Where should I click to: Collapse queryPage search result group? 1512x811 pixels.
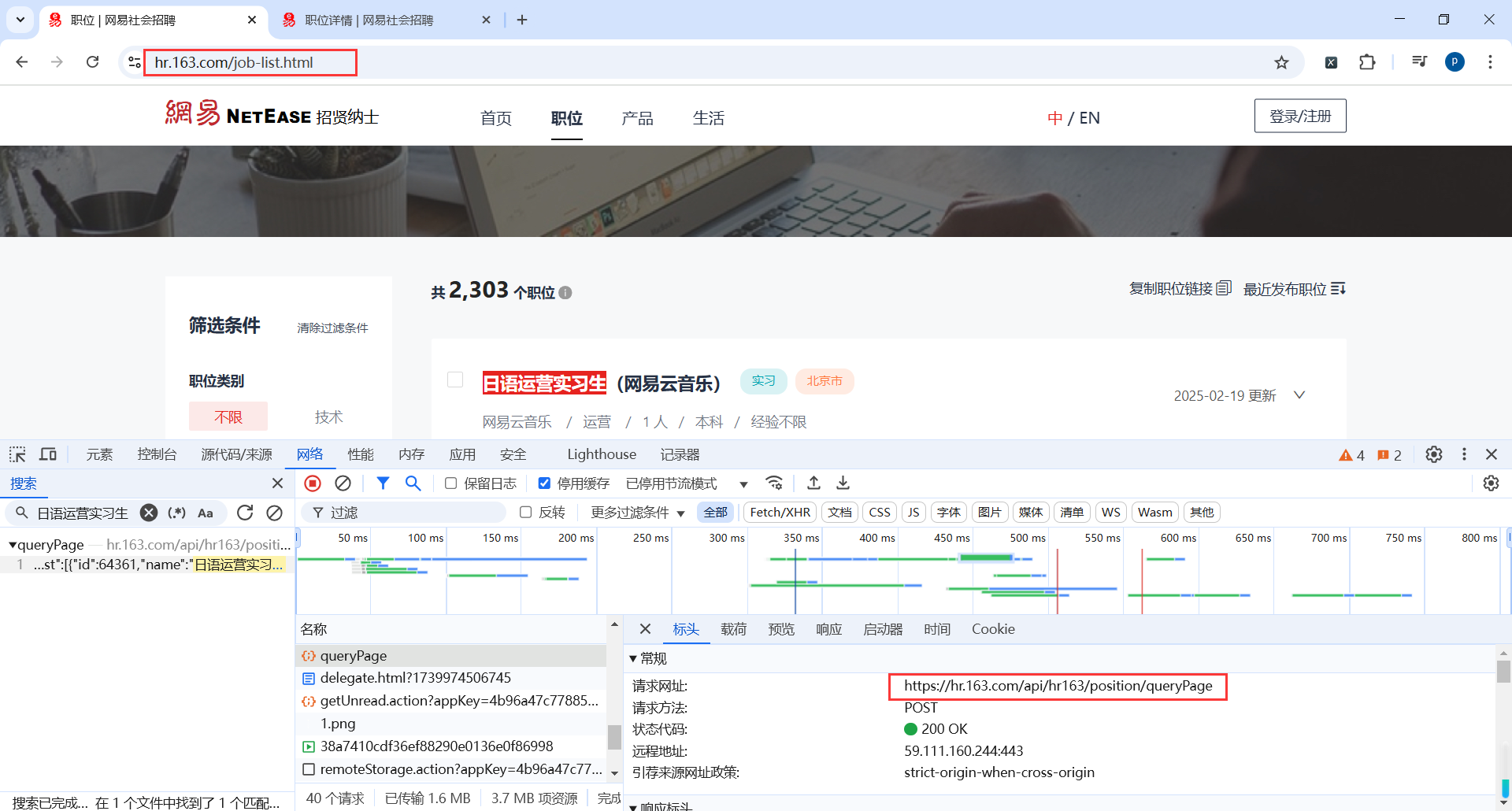12,545
